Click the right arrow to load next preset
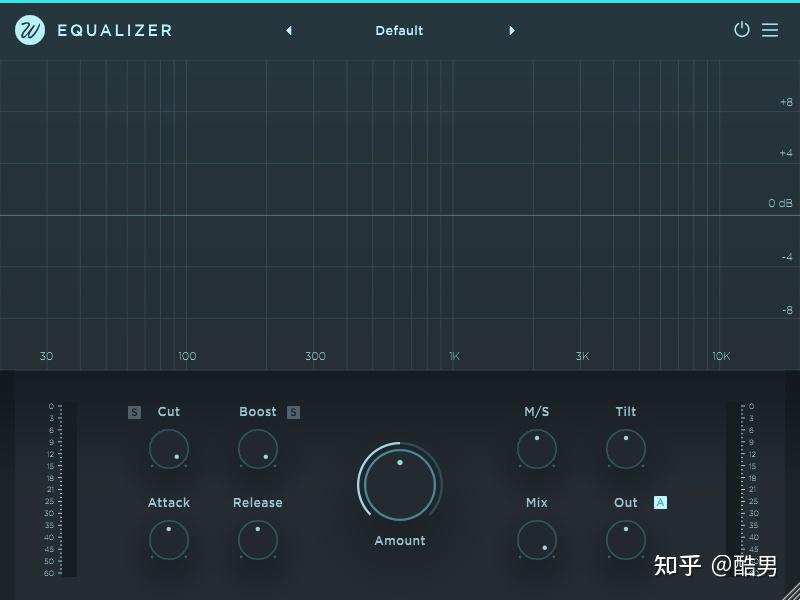Image resolution: width=800 pixels, height=600 pixels. click(512, 31)
